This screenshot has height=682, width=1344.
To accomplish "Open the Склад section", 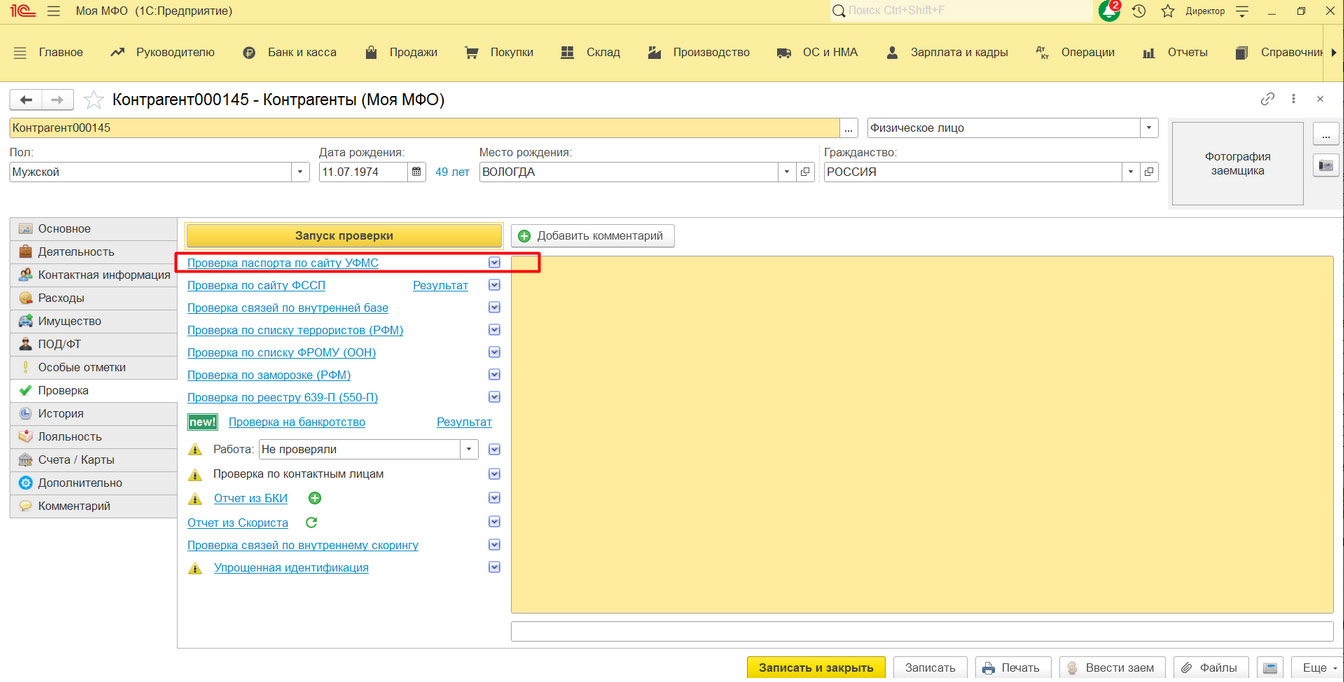I will click(x=591, y=52).
